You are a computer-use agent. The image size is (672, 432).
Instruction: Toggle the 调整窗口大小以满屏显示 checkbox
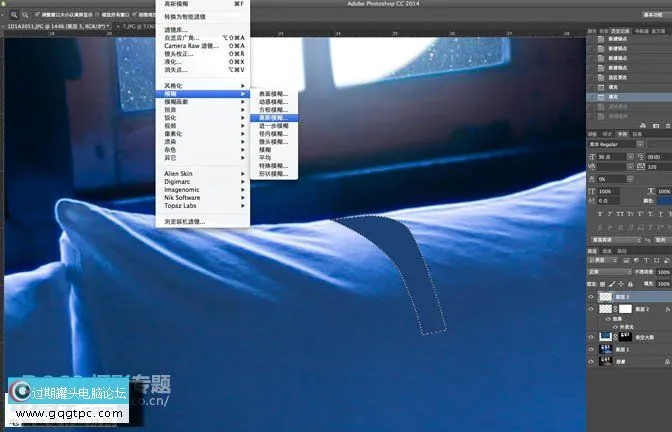coord(38,16)
